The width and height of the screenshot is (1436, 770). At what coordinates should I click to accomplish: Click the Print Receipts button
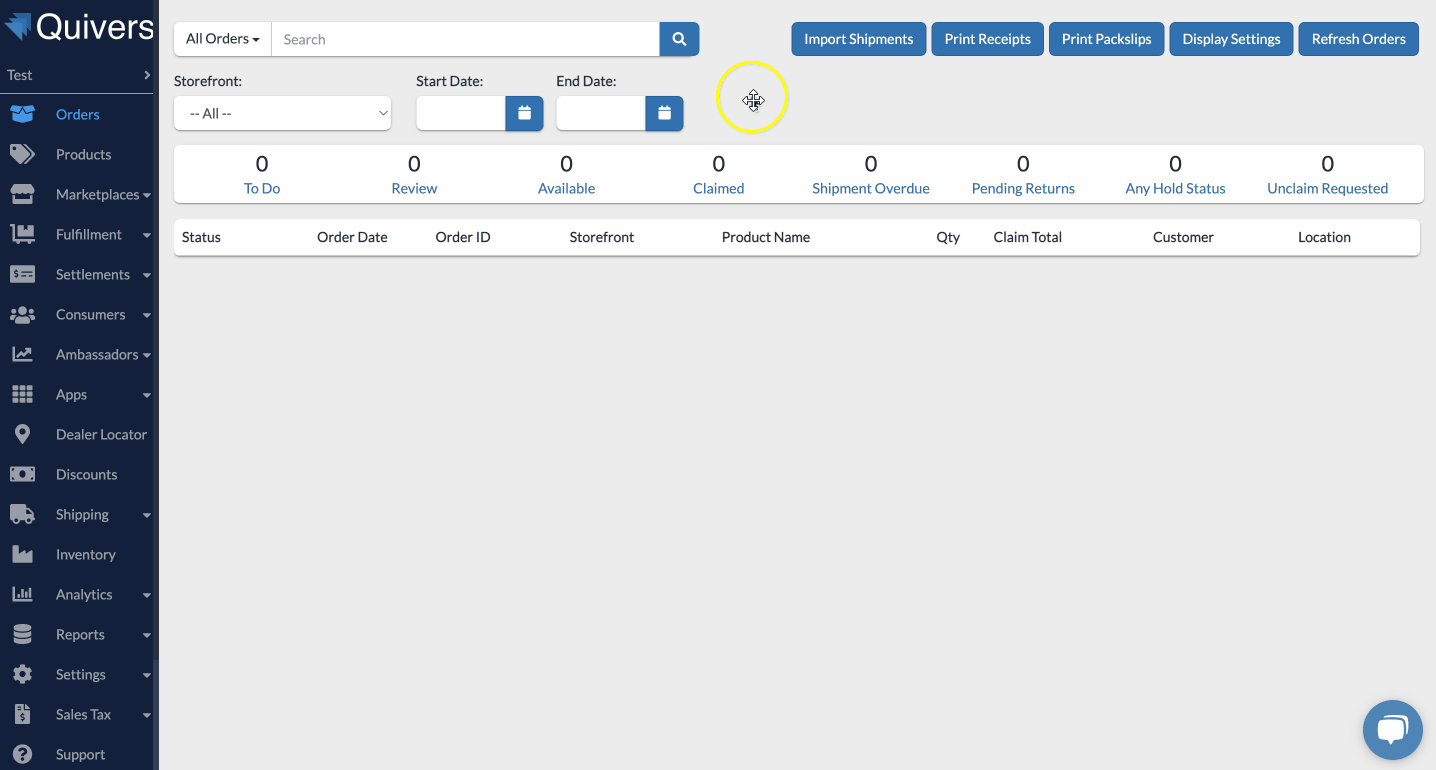[x=987, y=39]
